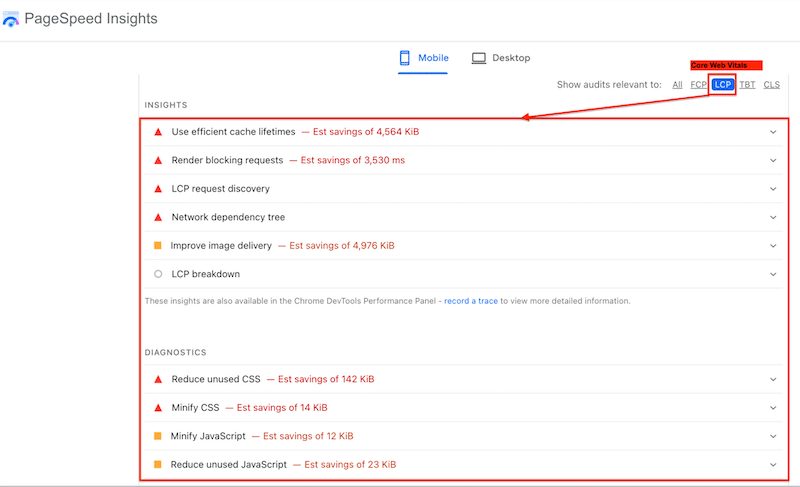
Task: Expand Improve image delivery chevron
Action: (x=773, y=246)
